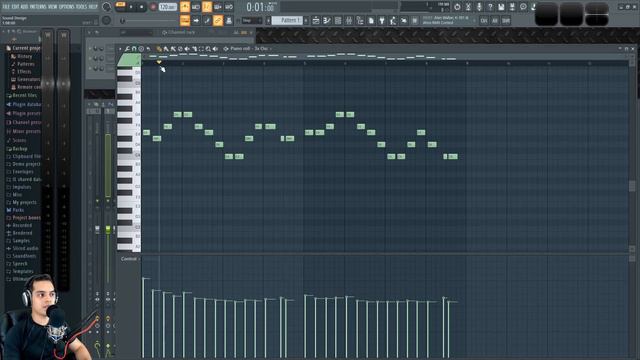640x360 pixels.
Task: Open the plugin picker plug icon
Action: pos(382,20)
